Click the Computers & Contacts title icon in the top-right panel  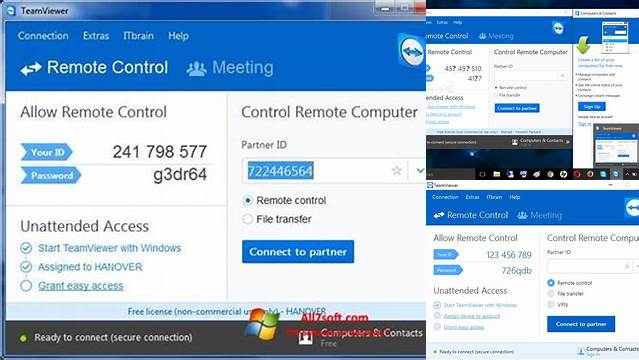coord(577,13)
